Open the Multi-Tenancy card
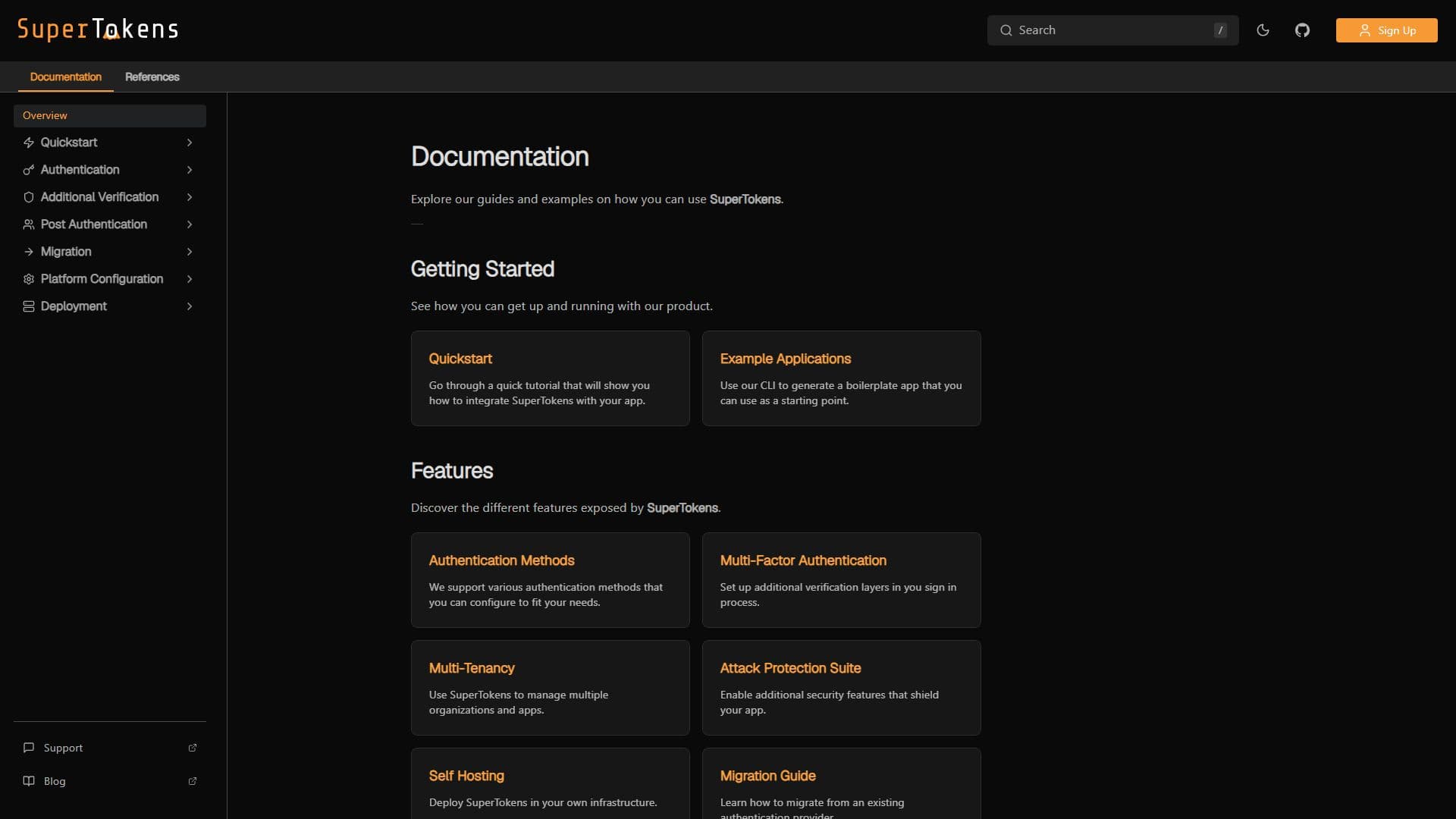Viewport: 1456px width, 819px height. click(551, 688)
